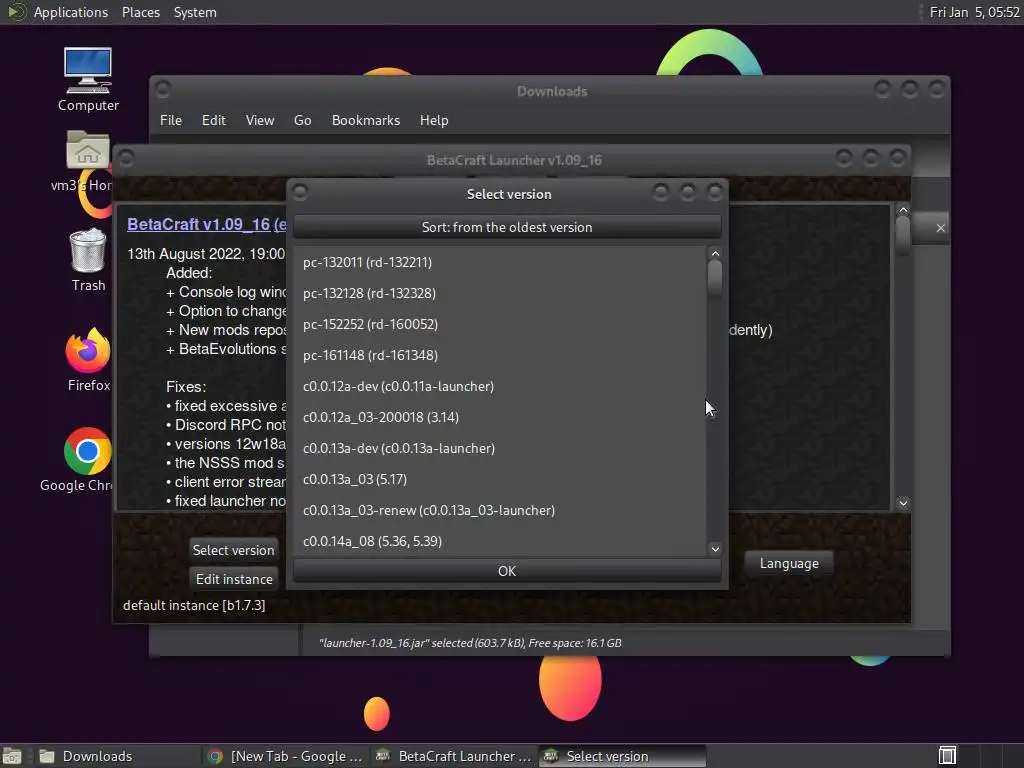Open Help menu in the Downloads window
The width and height of the screenshot is (1024, 768).
click(434, 120)
